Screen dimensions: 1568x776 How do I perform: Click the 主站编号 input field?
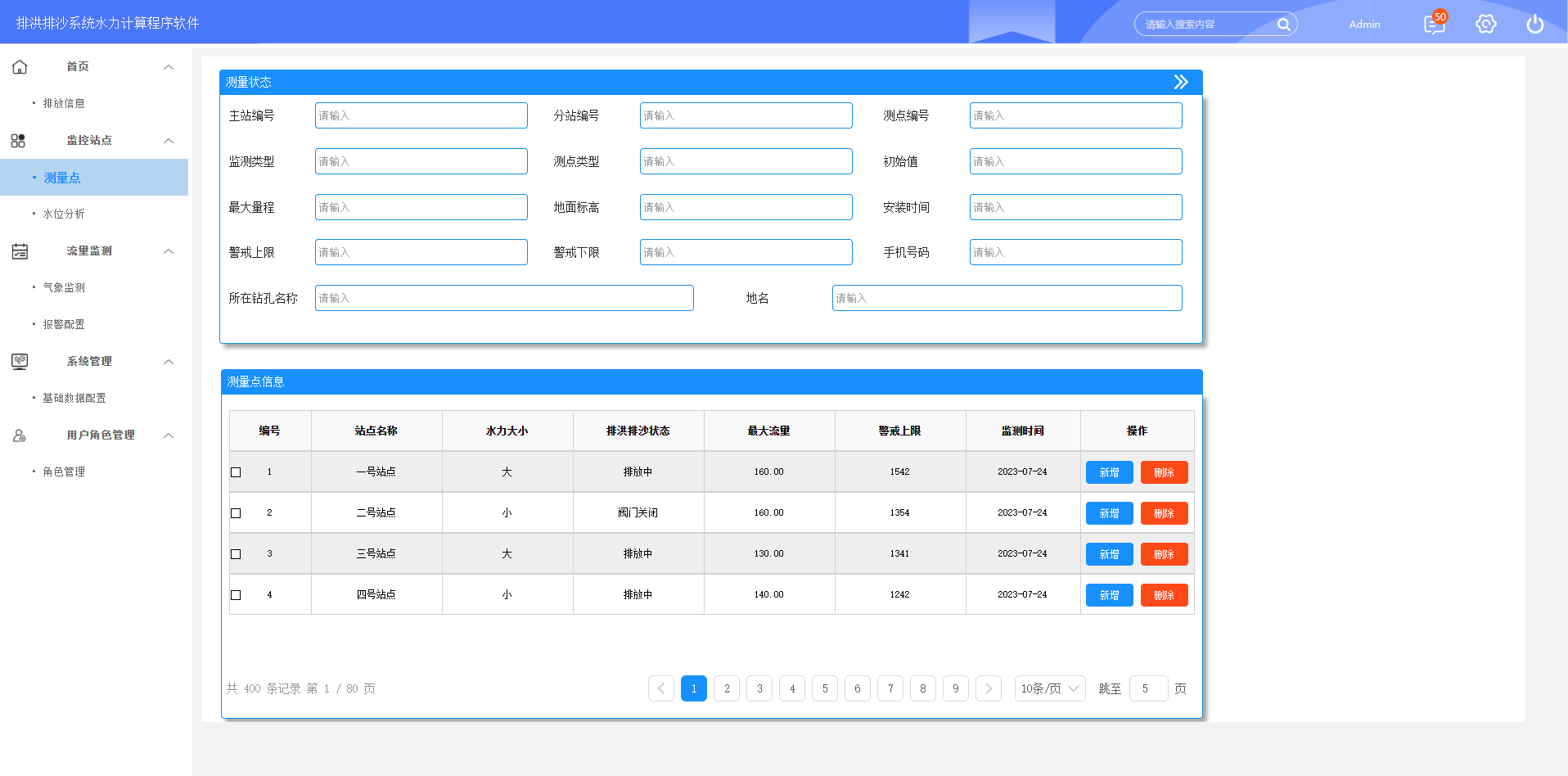coord(421,115)
